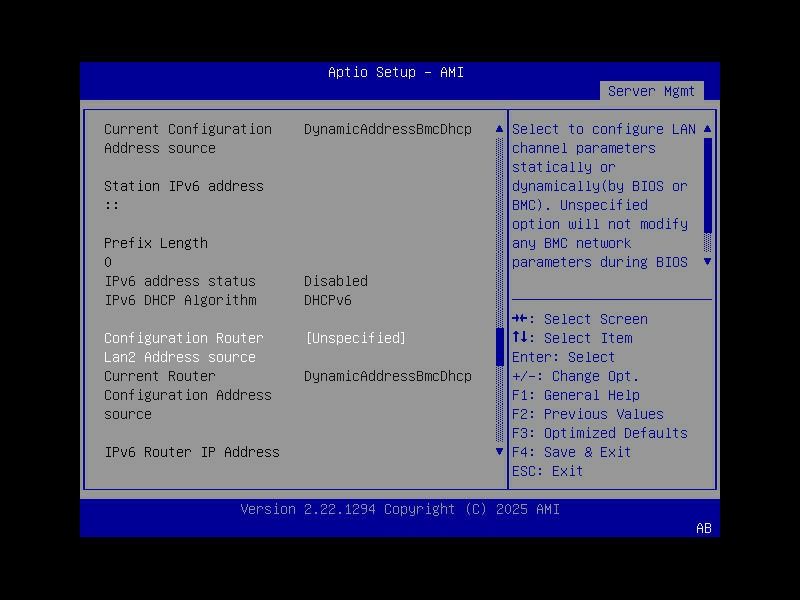The width and height of the screenshot is (800, 600).
Task: Click the Version 2.22.1294 copyright footer
Action: click(x=399, y=509)
